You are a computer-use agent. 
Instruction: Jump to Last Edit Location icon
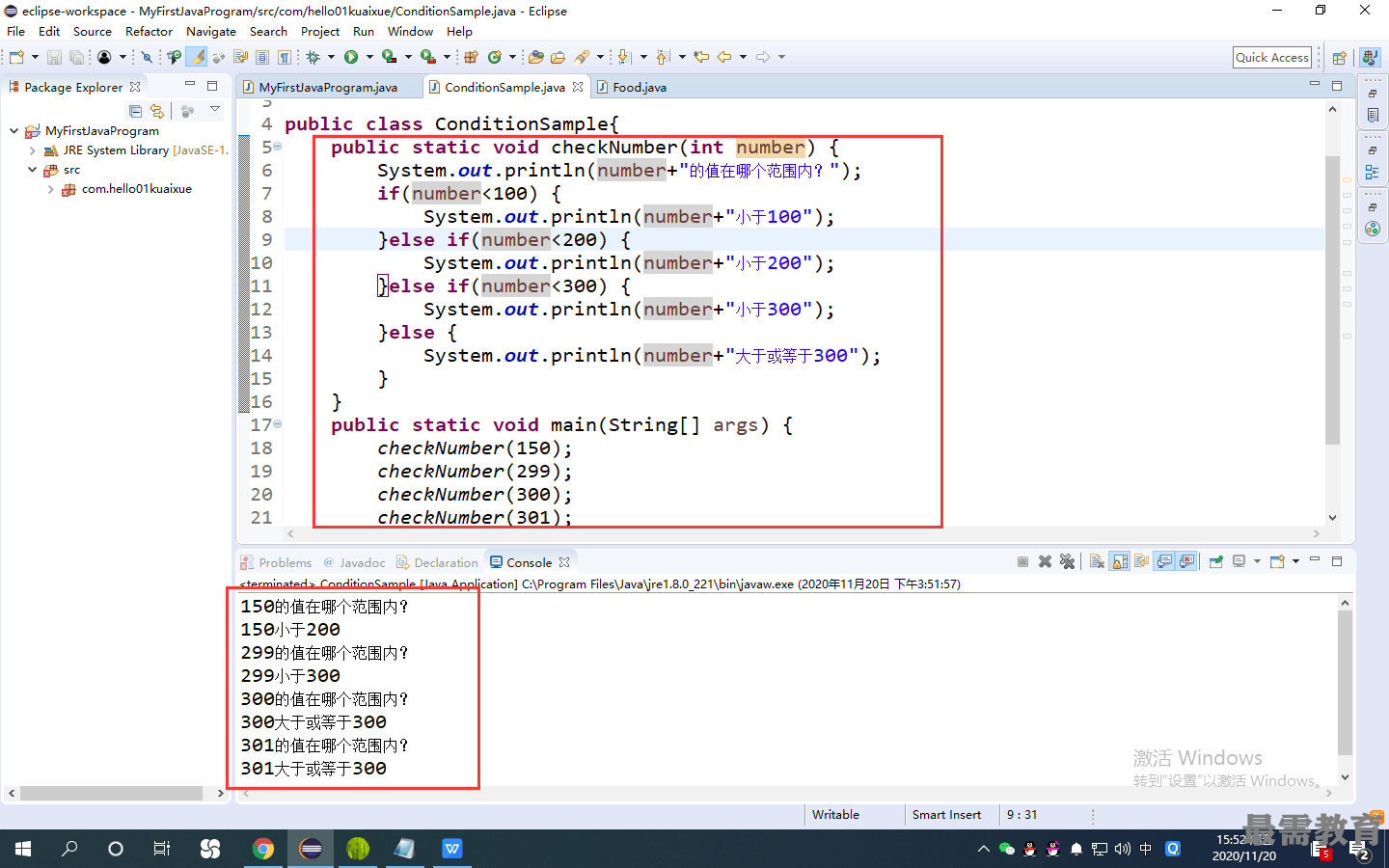(x=701, y=57)
